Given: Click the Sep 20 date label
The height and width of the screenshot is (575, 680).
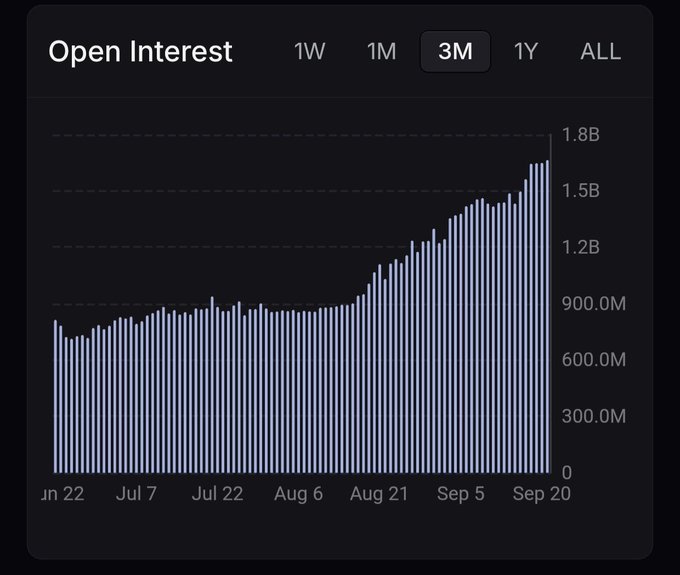Looking at the screenshot, I should [x=542, y=494].
